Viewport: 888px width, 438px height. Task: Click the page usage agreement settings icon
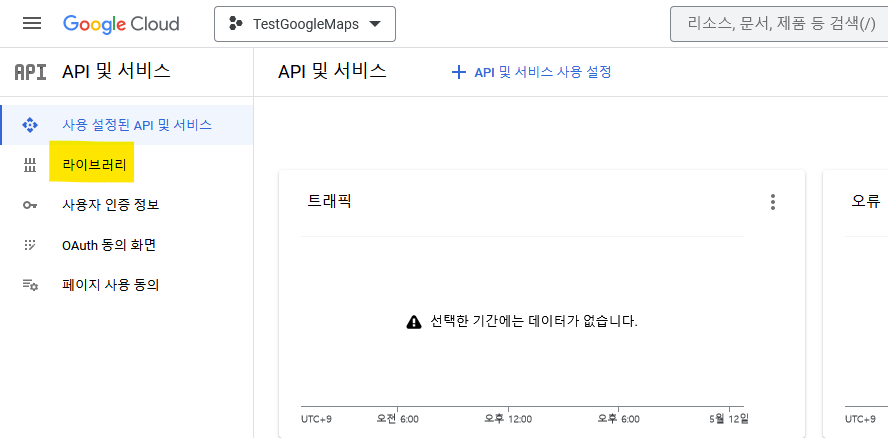pos(30,285)
